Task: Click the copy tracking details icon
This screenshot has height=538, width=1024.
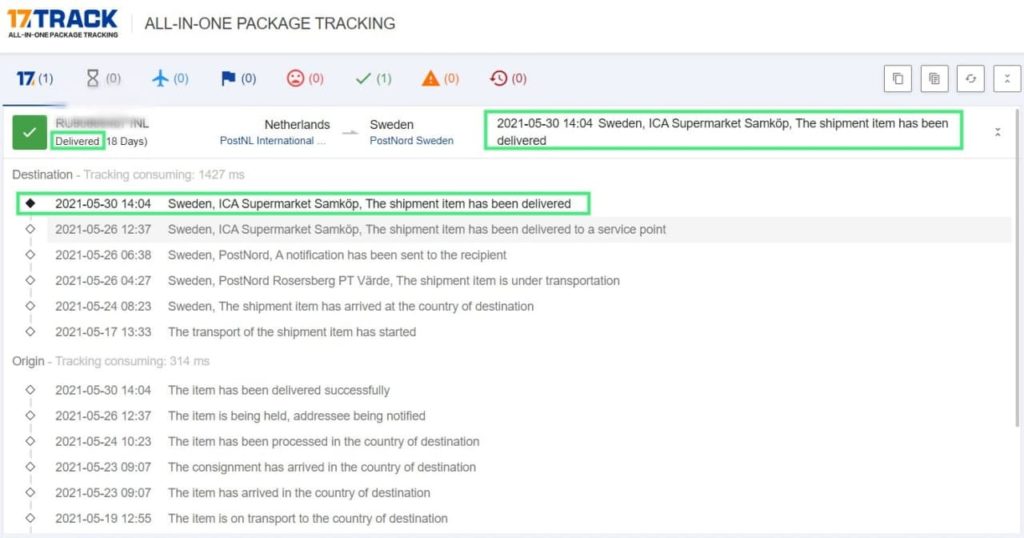Action: coord(934,78)
